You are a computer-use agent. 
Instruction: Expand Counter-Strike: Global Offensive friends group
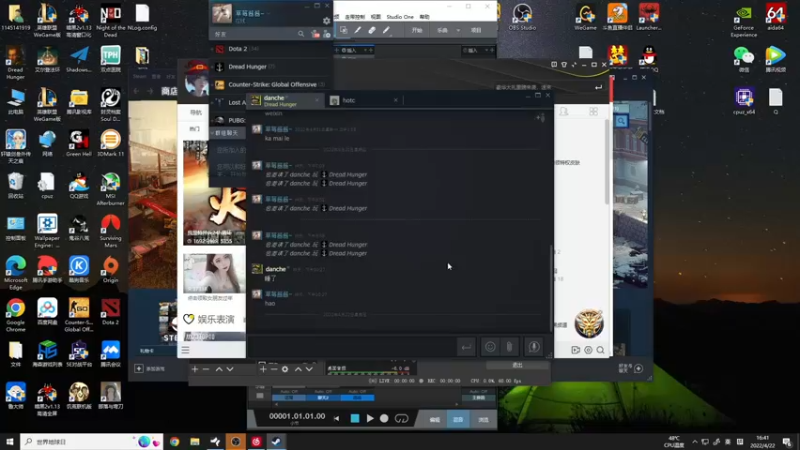pyautogui.click(x=212, y=85)
